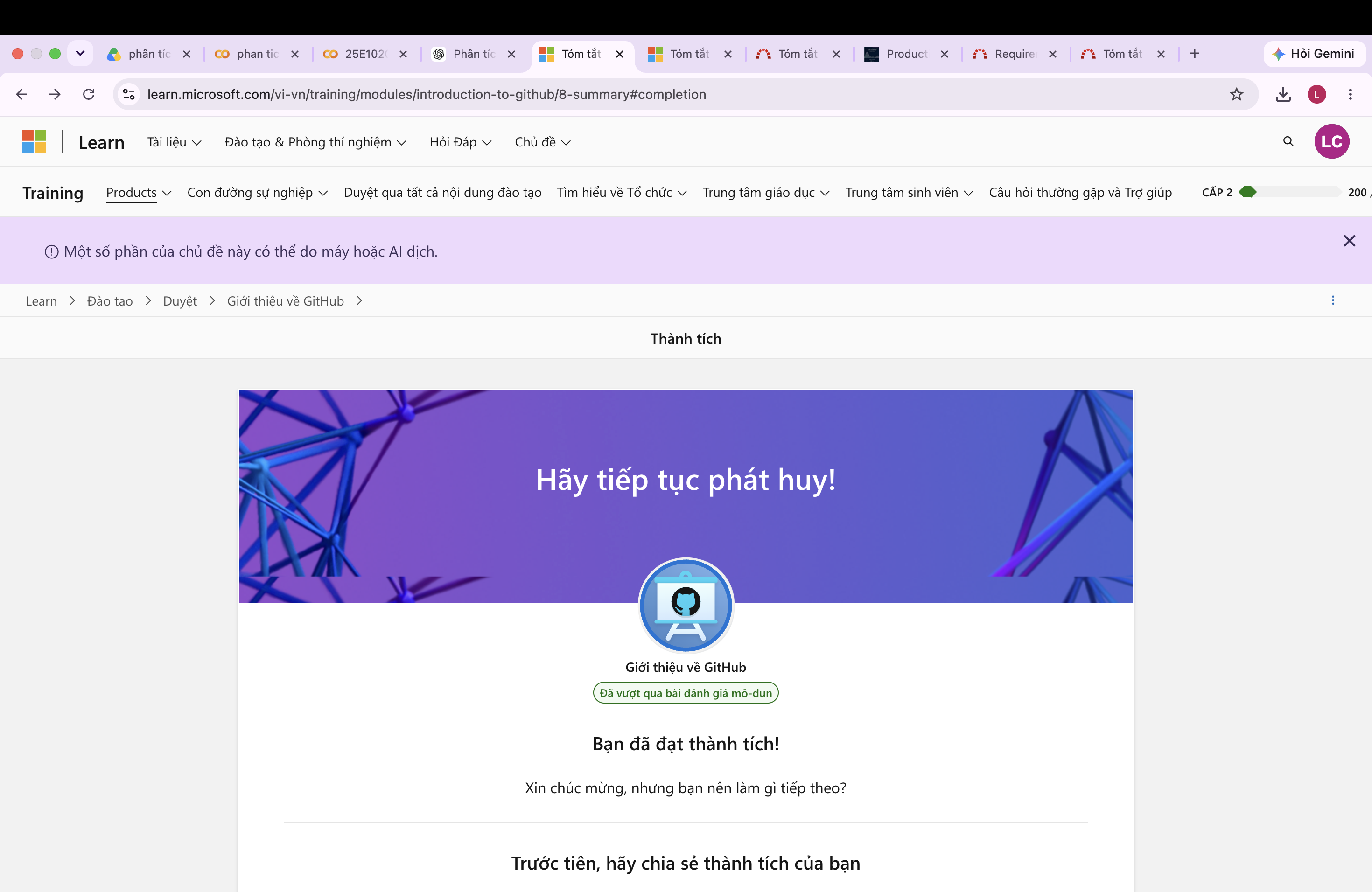Click the Learn breadcrumb link
Image resolution: width=1372 pixels, height=892 pixels.
[42, 301]
